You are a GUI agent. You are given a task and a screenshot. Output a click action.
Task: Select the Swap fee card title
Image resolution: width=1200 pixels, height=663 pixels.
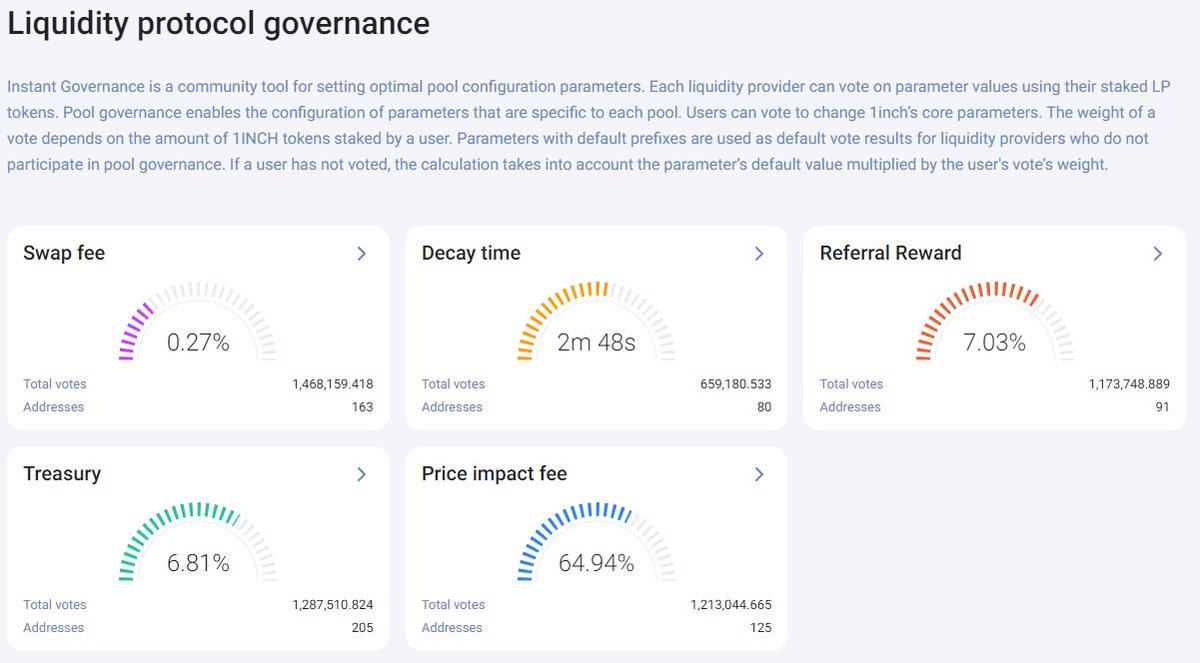click(x=64, y=253)
